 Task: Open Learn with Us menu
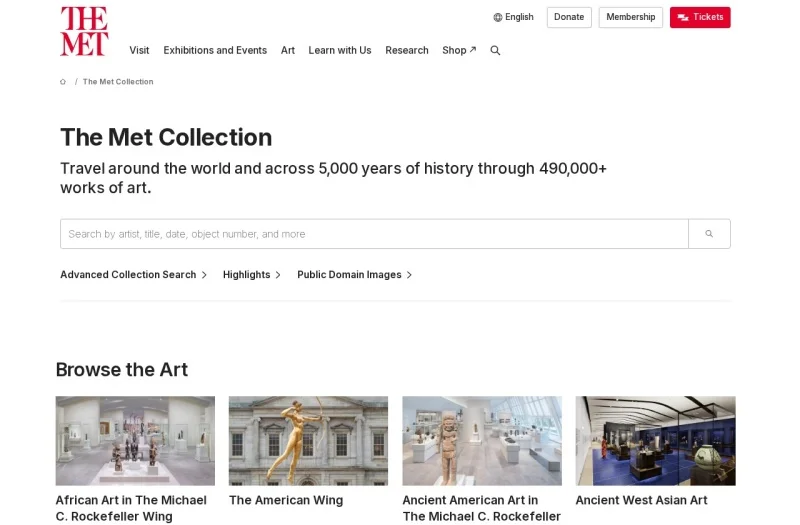coord(340,51)
